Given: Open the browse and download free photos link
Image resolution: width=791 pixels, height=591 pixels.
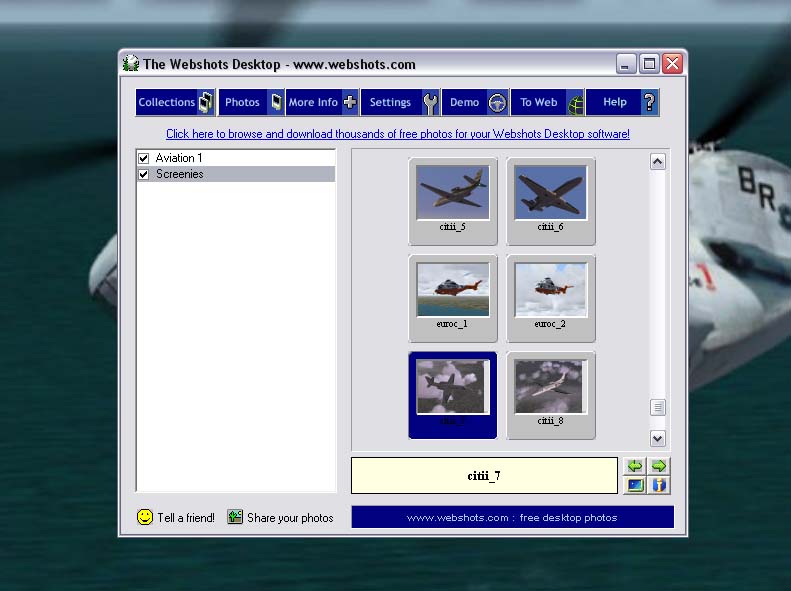Looking at the screenshot, I should coord(397,134).
